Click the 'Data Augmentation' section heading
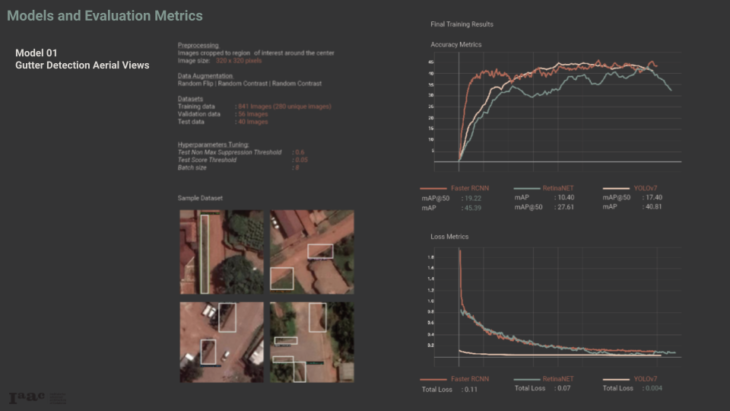This screenshot has height=411, width=730. tap(205, 76)
